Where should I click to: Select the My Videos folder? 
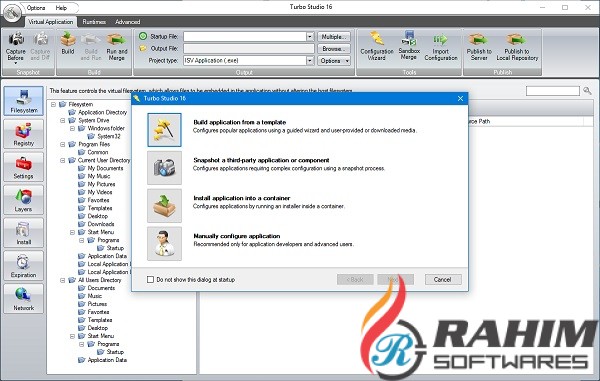click(x=99, y=192)
